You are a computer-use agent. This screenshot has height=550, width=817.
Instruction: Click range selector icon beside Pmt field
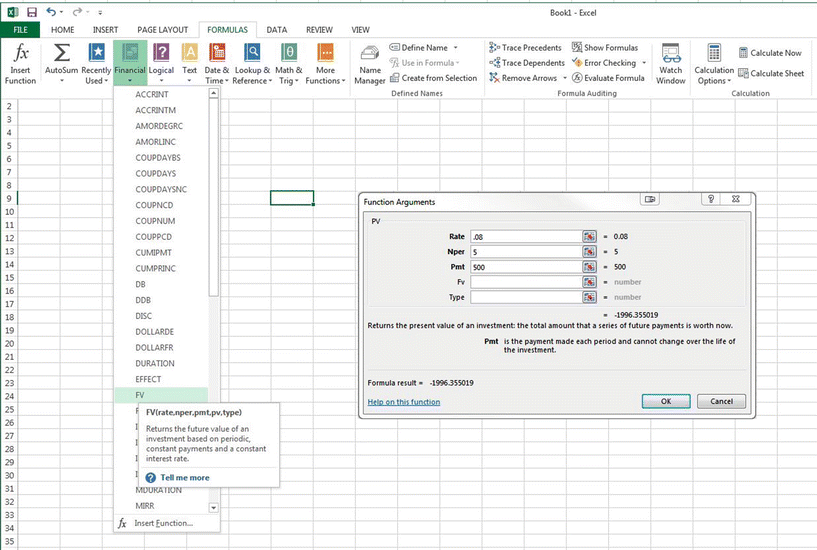589,267
